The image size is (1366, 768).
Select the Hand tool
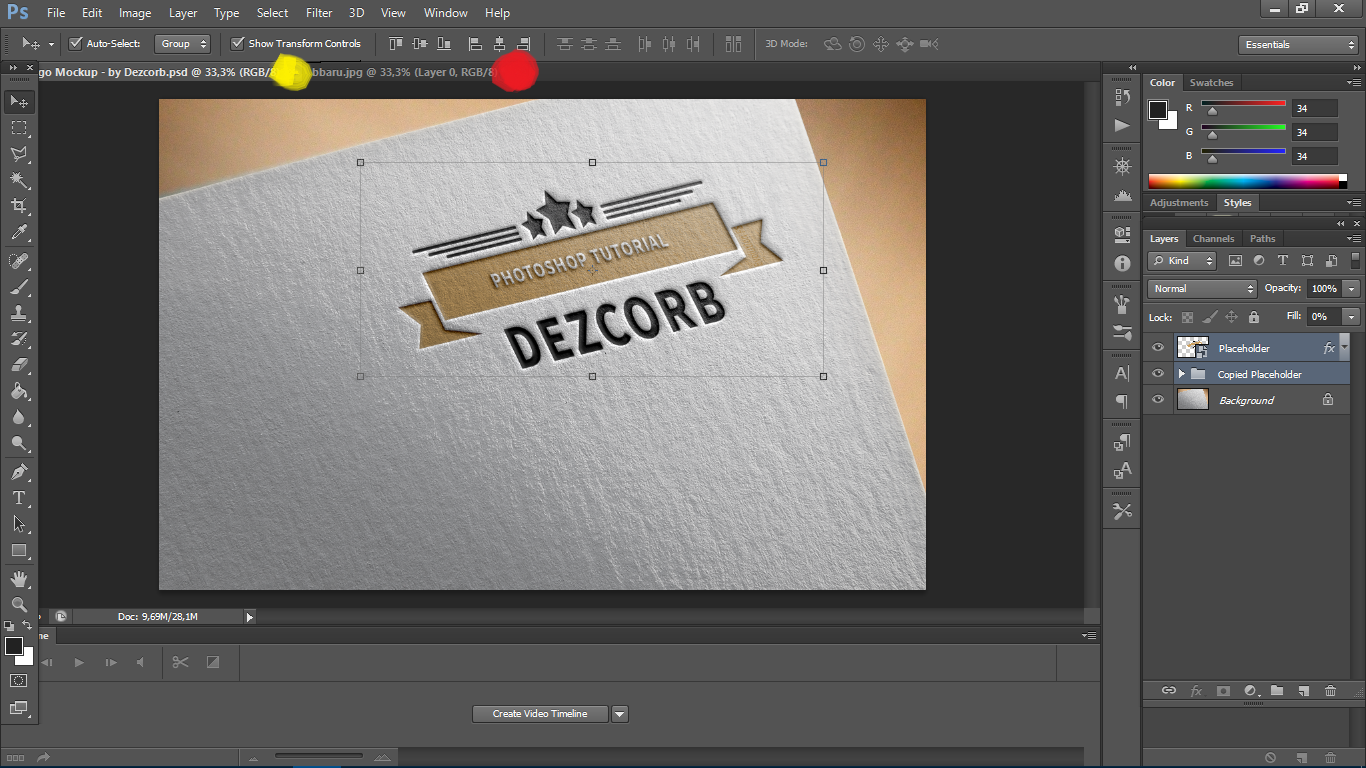pyautogui.click(x=19, y=579)
